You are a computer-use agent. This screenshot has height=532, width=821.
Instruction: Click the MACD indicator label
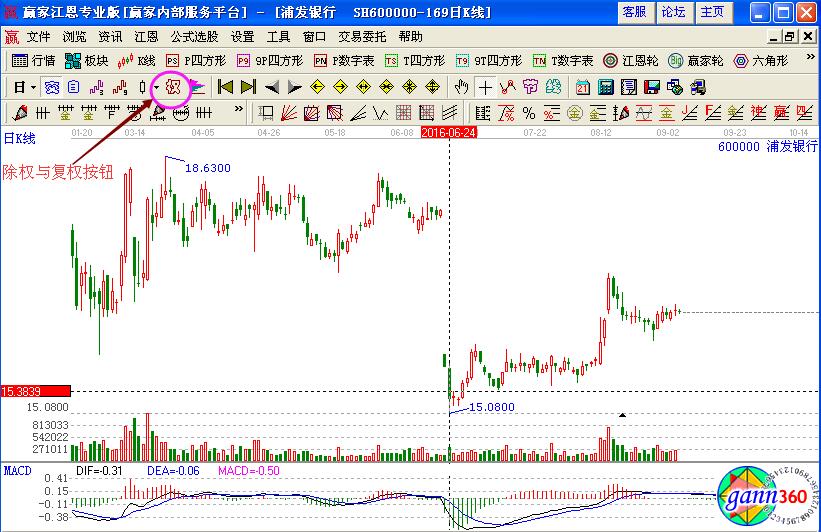tap(17, 470)
